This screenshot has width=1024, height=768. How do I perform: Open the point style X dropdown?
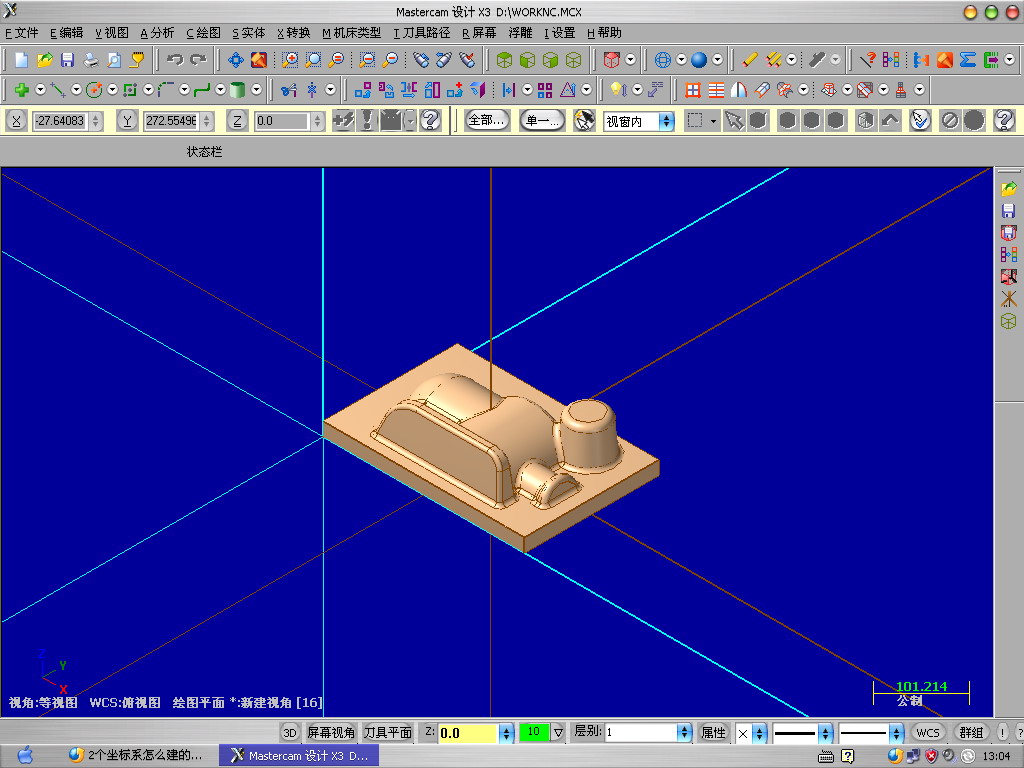point(759,733)
